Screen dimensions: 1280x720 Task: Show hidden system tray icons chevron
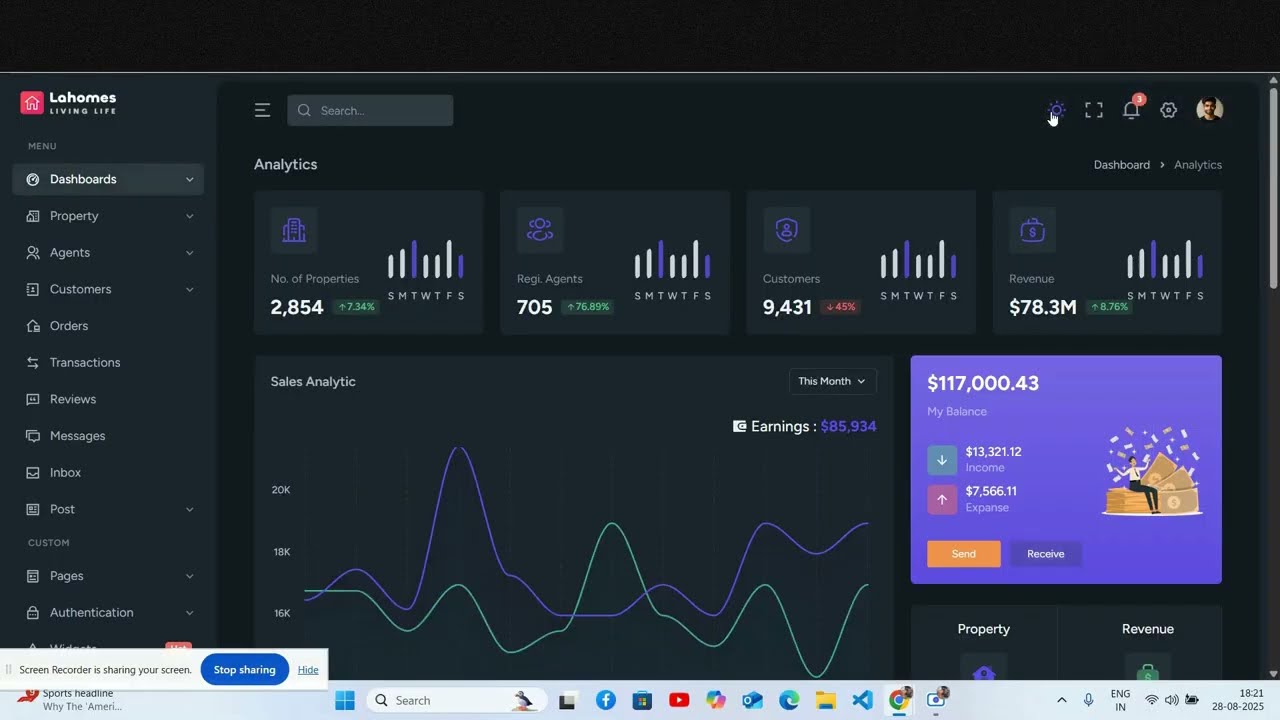[1061, 700]
